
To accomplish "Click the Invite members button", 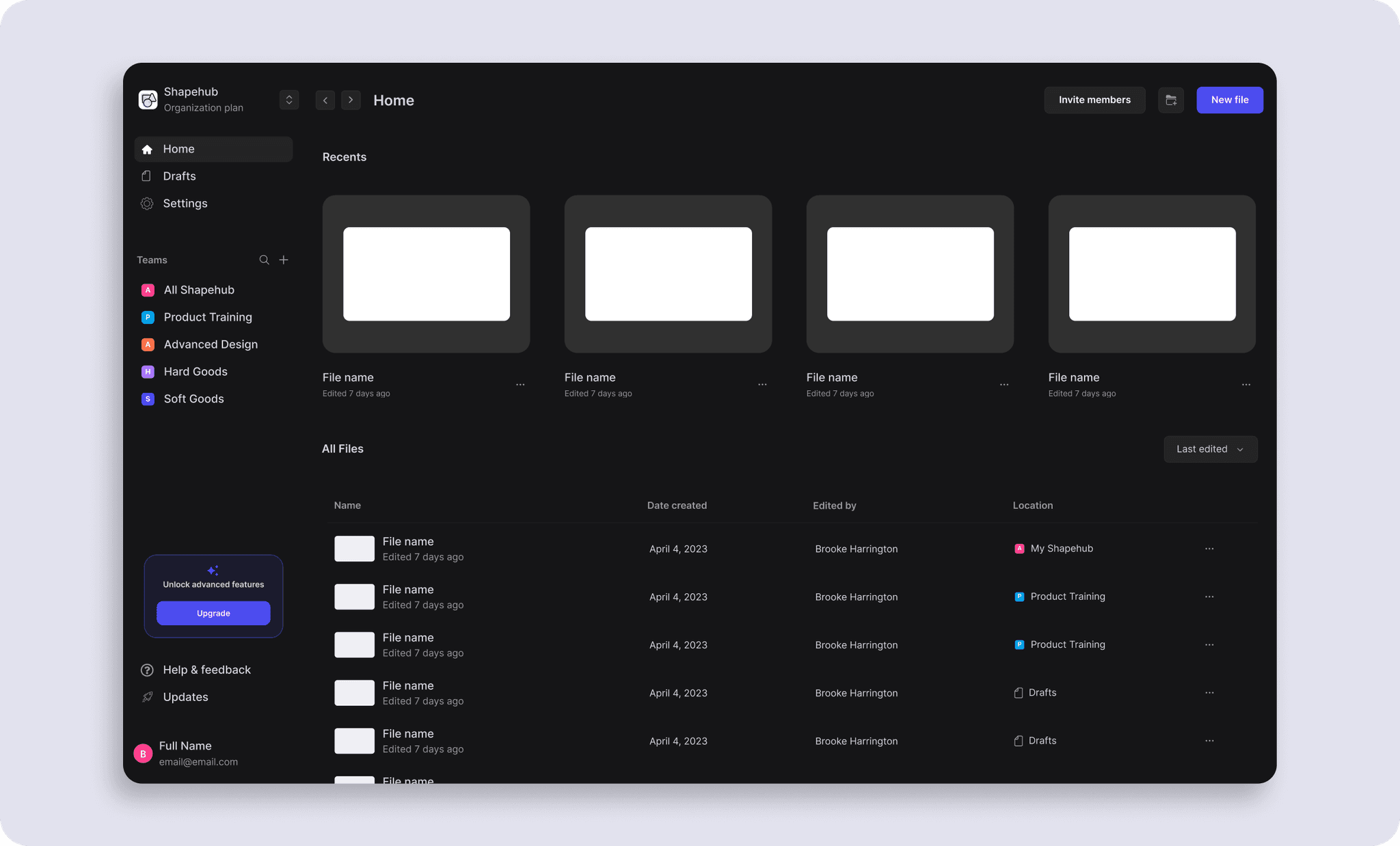I will tap(1094, 100).
